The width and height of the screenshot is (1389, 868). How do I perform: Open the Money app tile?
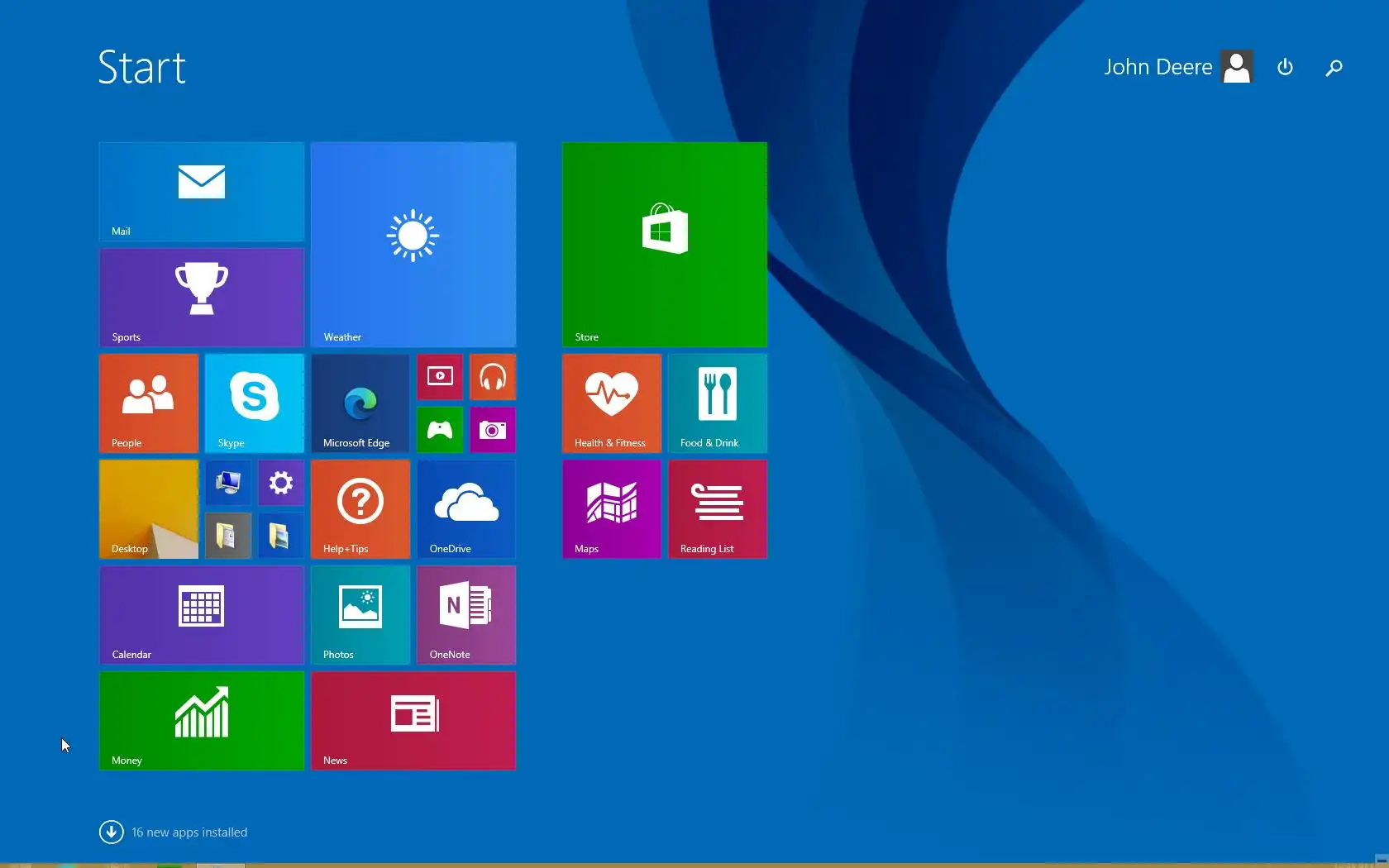coord(202,721)
